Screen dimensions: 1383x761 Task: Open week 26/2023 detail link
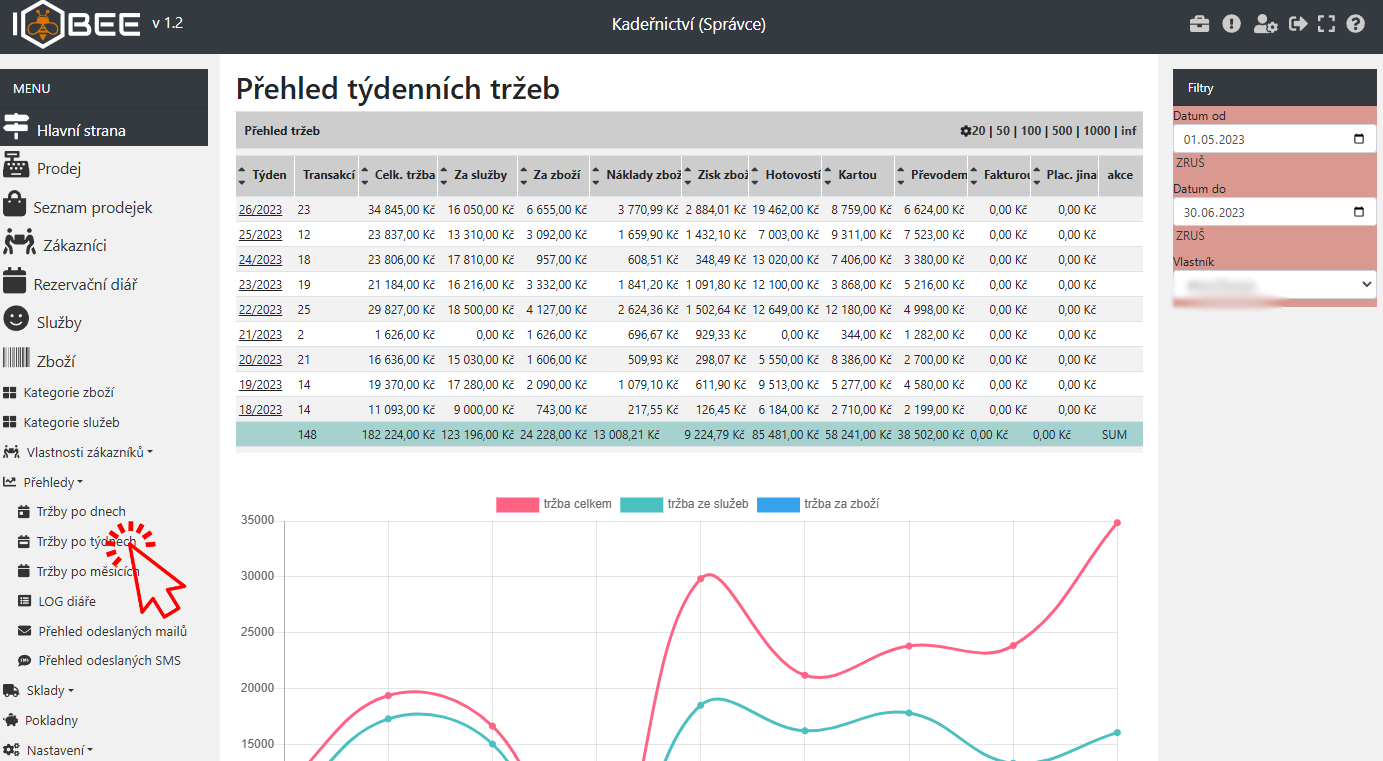pos(260,210)
